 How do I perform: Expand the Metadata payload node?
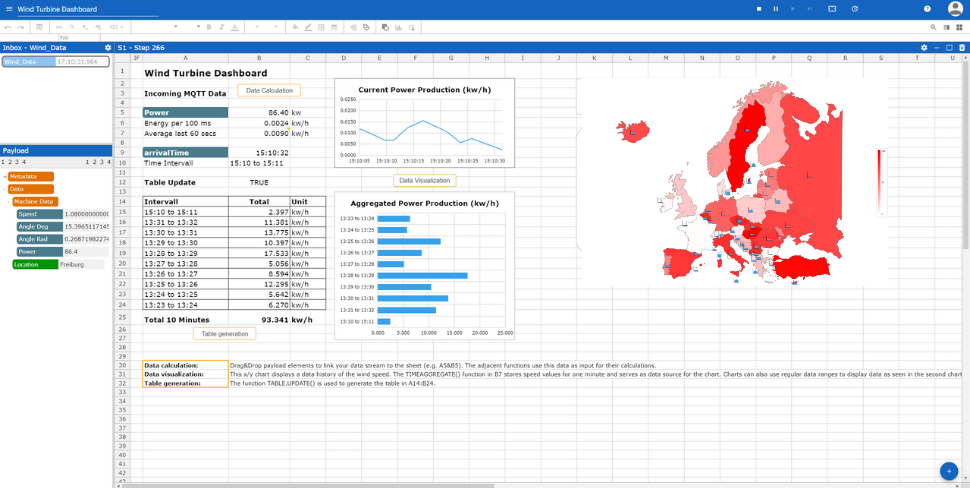click(x=6, y=176)
